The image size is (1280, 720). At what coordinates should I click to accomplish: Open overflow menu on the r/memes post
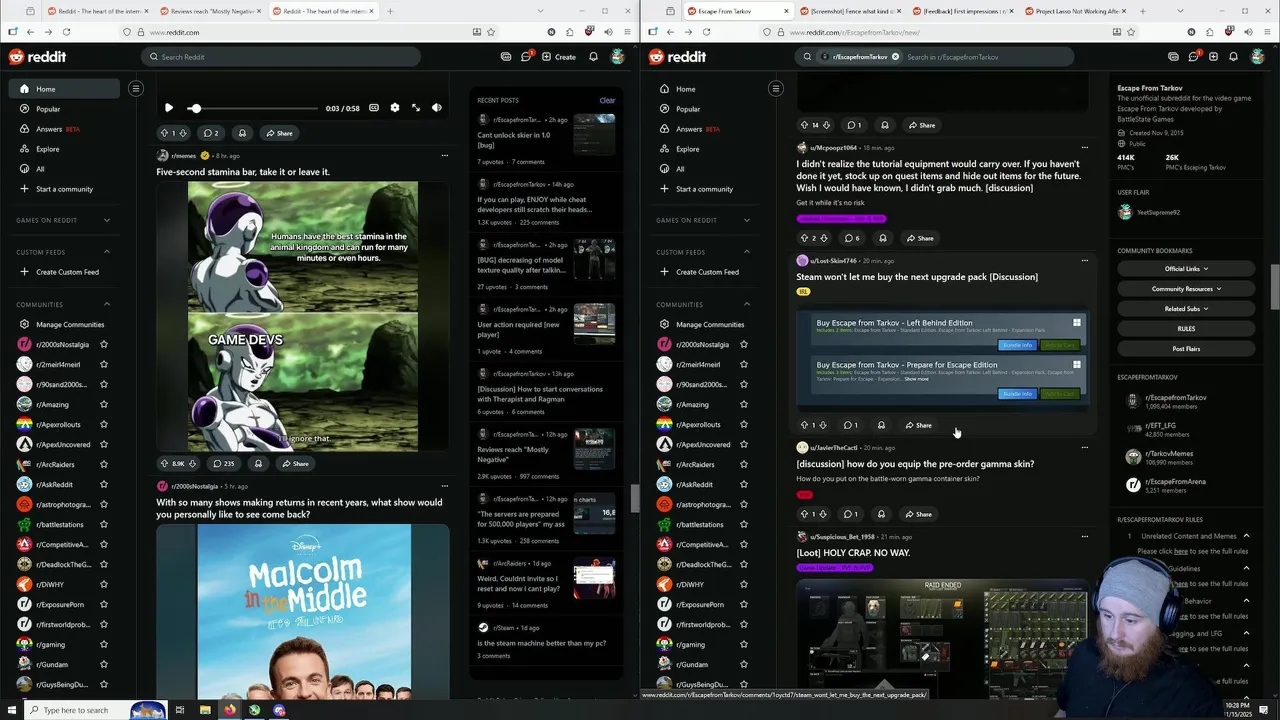pyautogui.click(x=444, y=156)
